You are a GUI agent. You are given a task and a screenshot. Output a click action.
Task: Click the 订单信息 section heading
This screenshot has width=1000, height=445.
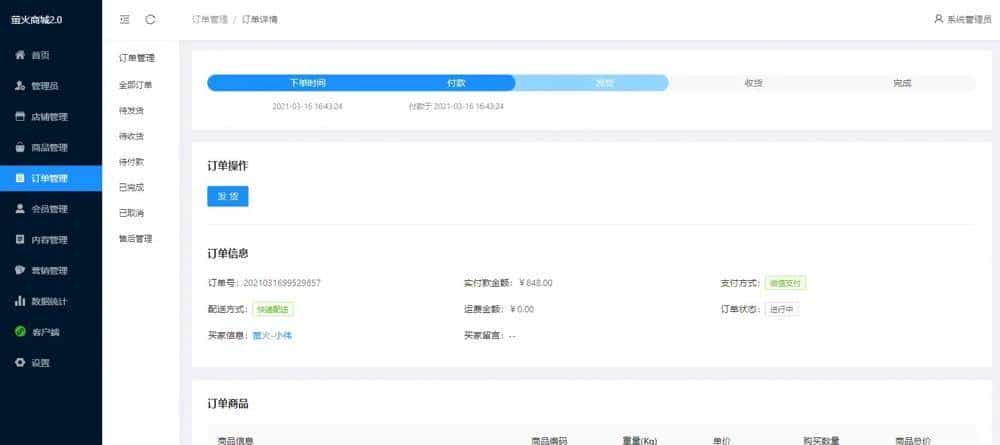pyautogui.click(x=228, y=253)
